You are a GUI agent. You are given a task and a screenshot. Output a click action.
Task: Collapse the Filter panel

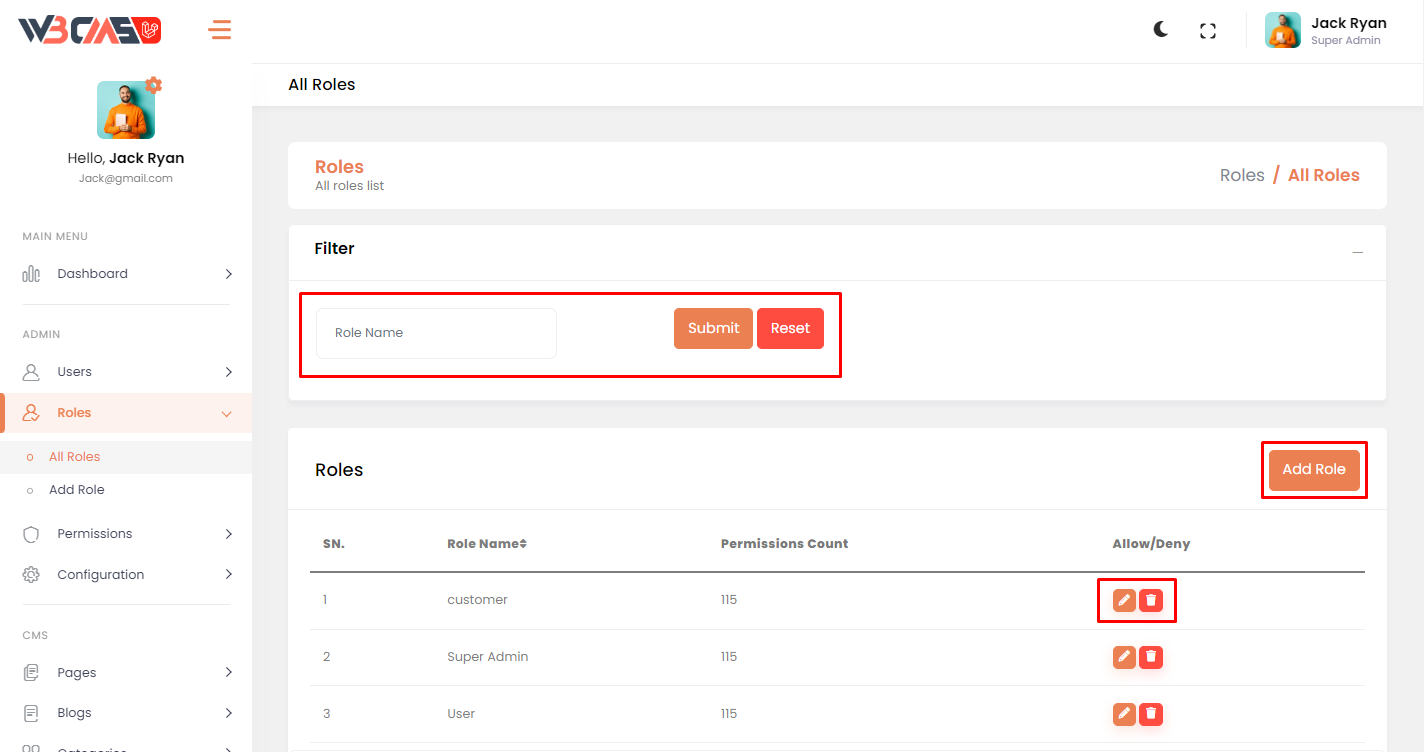(1357, 252)
